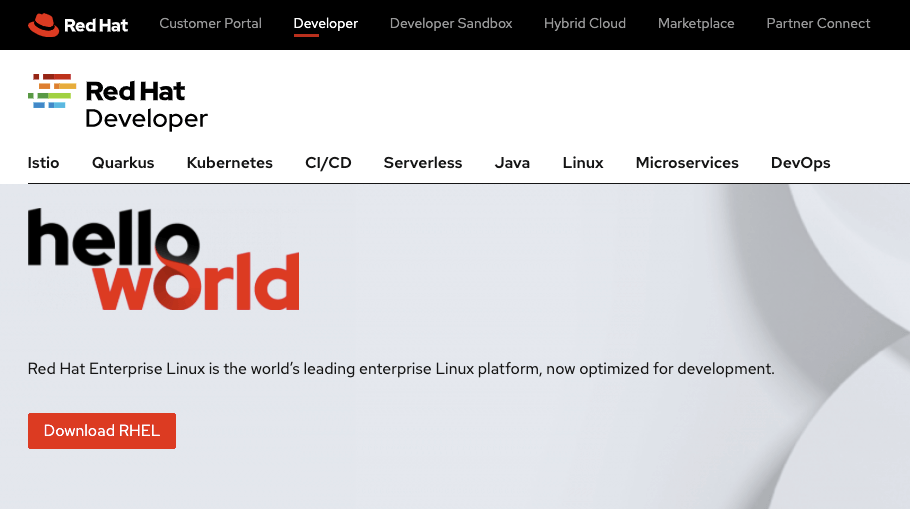Choose Kubernetes from topic navigation

point(229,162)
